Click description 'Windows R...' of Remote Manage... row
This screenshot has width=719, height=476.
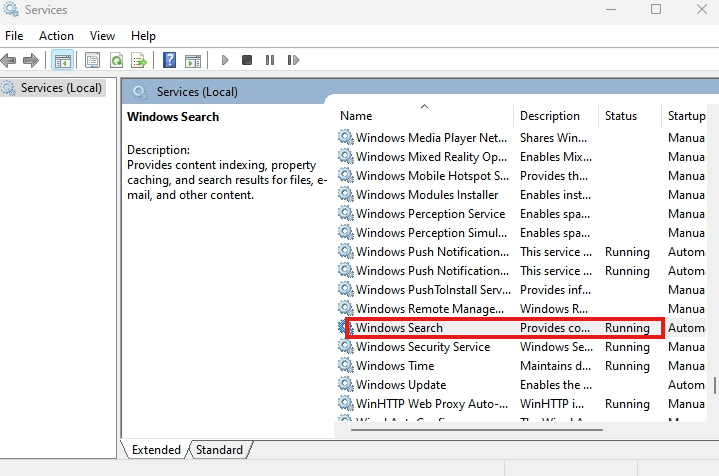point(554,309)
